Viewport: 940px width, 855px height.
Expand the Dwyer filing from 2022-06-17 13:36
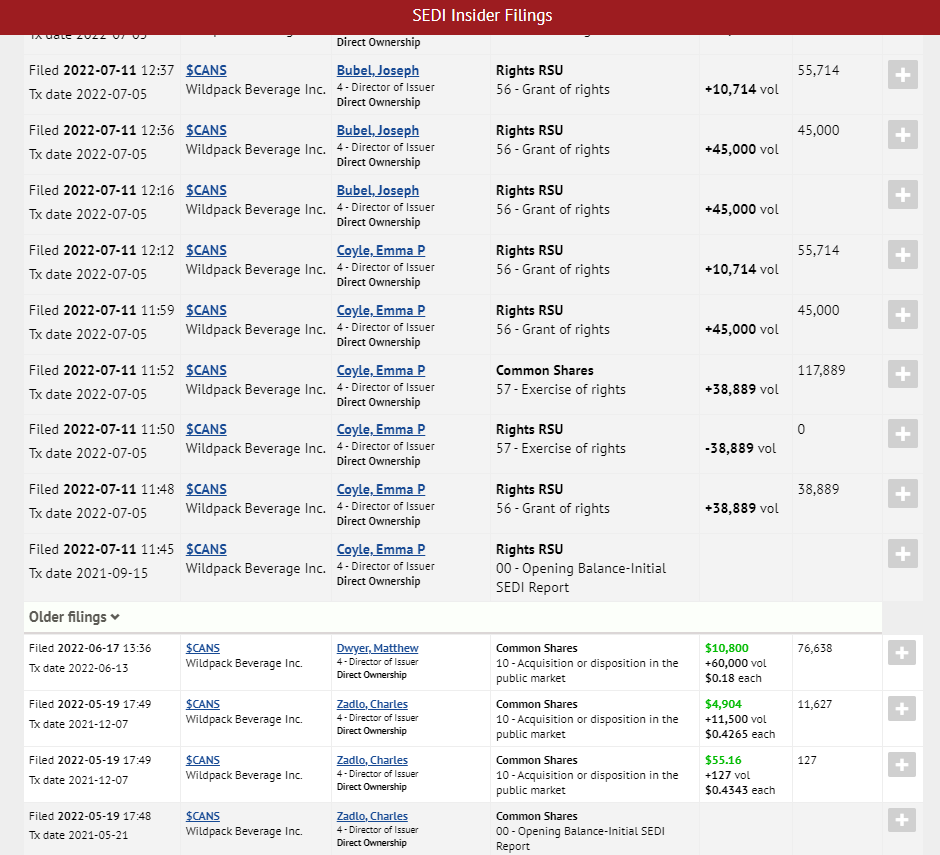(x=902, y=653)
